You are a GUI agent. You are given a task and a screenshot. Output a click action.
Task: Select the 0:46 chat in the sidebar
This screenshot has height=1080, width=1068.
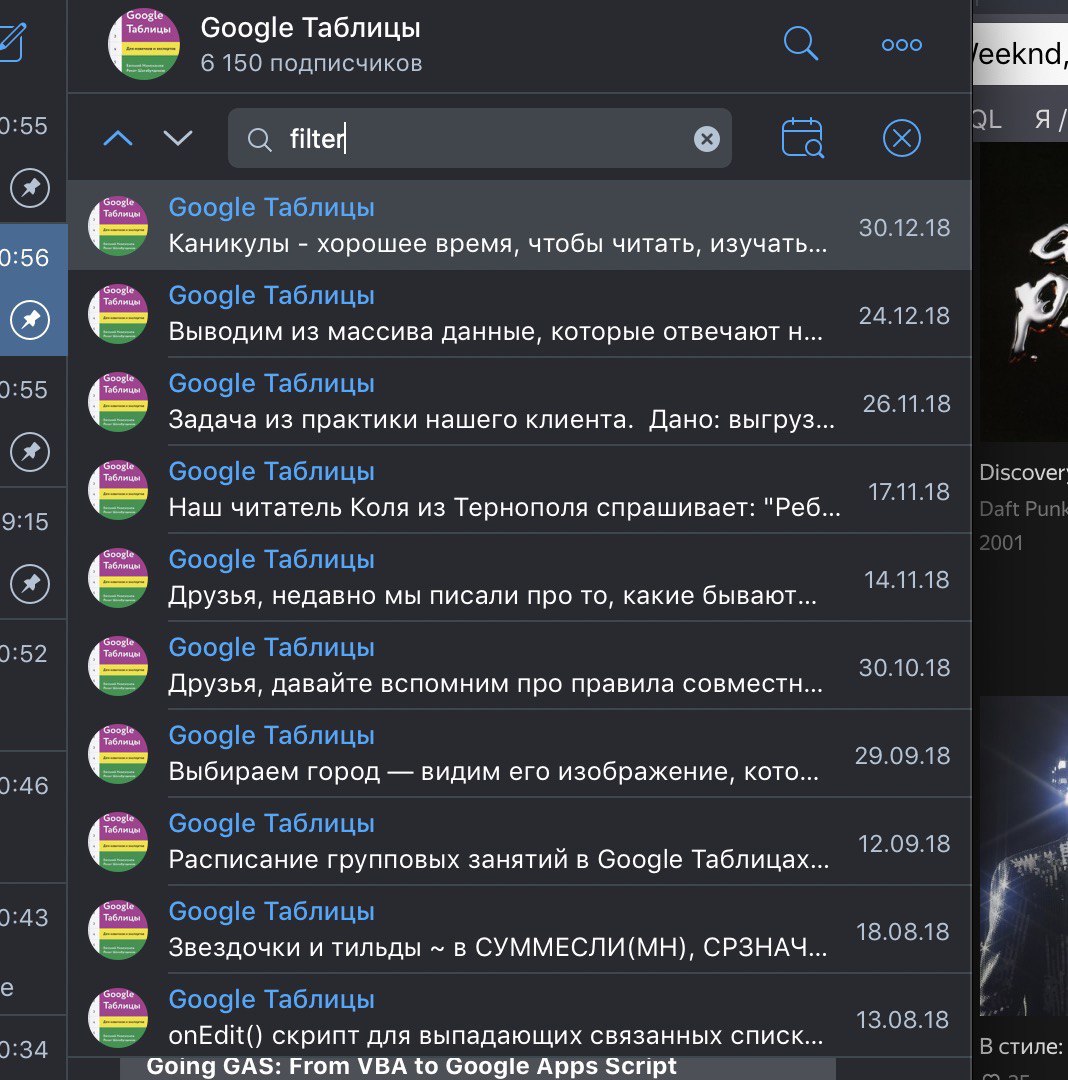[x=33, y=816]
